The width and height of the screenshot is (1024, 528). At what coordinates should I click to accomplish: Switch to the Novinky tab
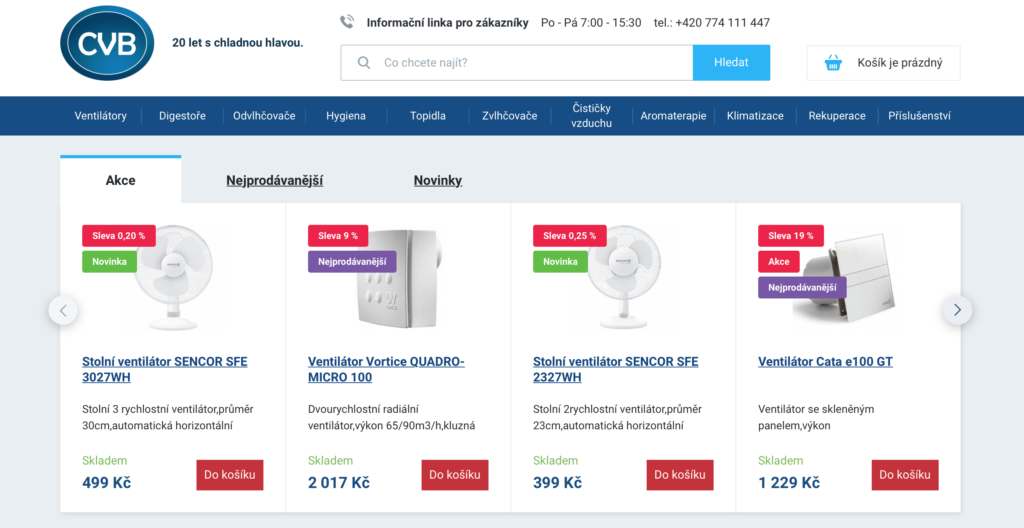click(438, 180)
